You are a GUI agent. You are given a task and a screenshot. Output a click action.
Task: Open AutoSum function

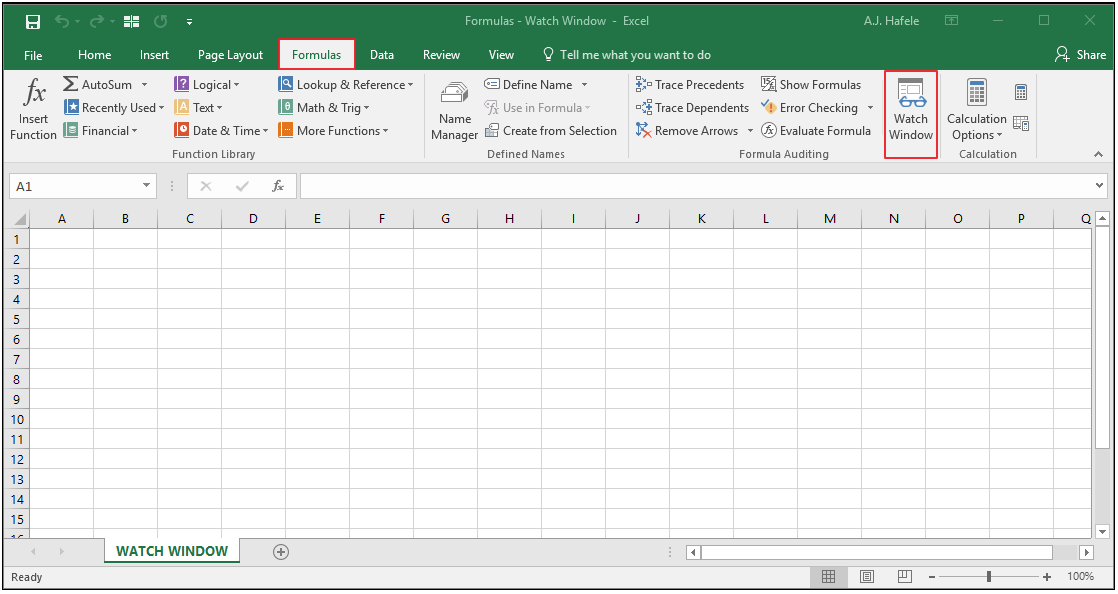tap(98, 84)
